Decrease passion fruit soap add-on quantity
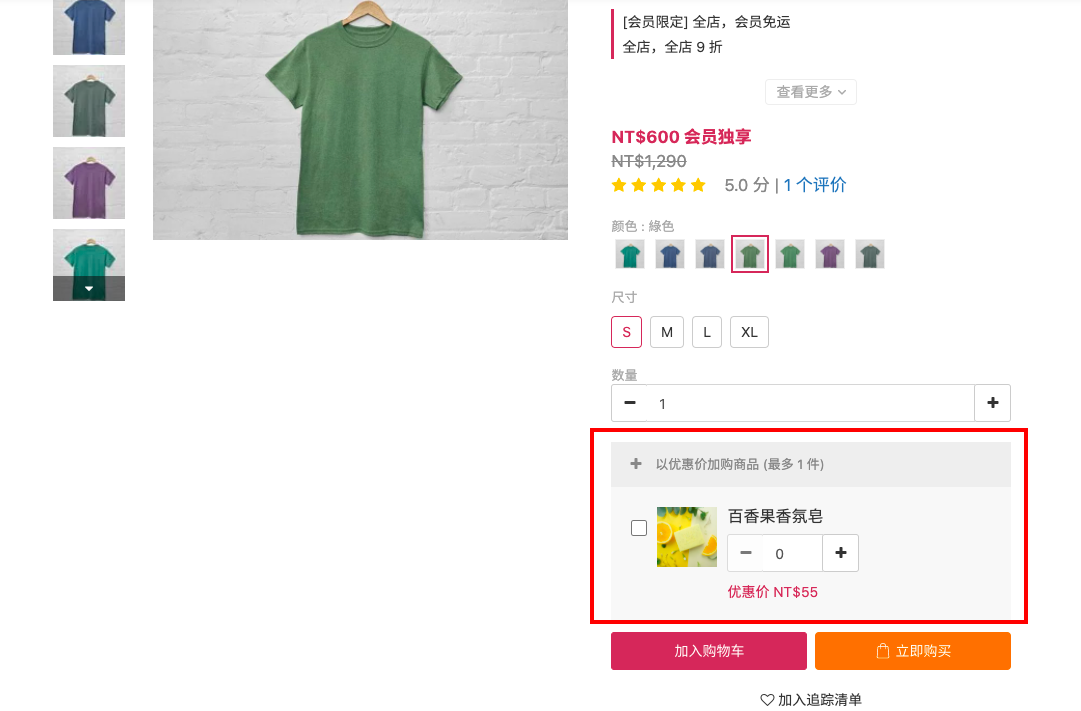 tap(745, 553)
